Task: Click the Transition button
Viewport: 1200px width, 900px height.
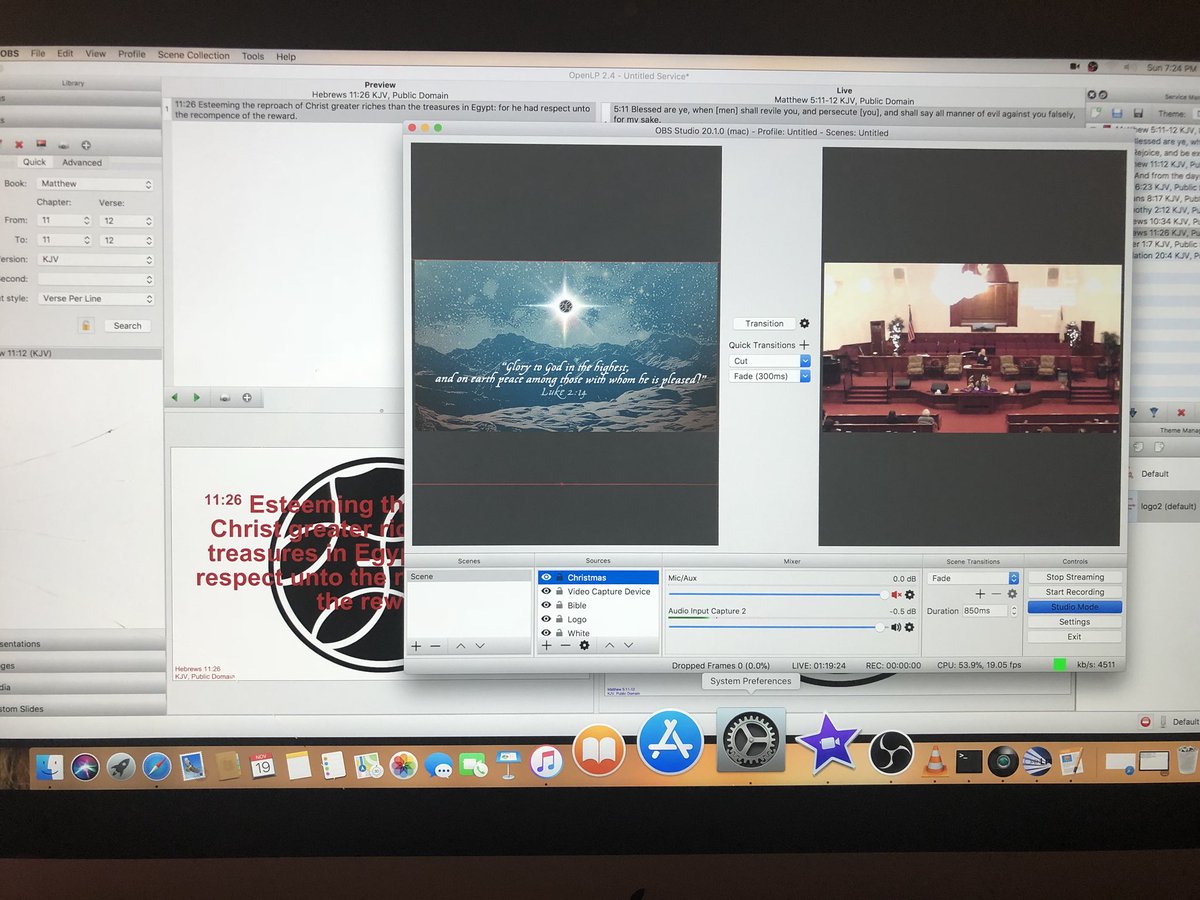Action: click(x=764, y=323)
